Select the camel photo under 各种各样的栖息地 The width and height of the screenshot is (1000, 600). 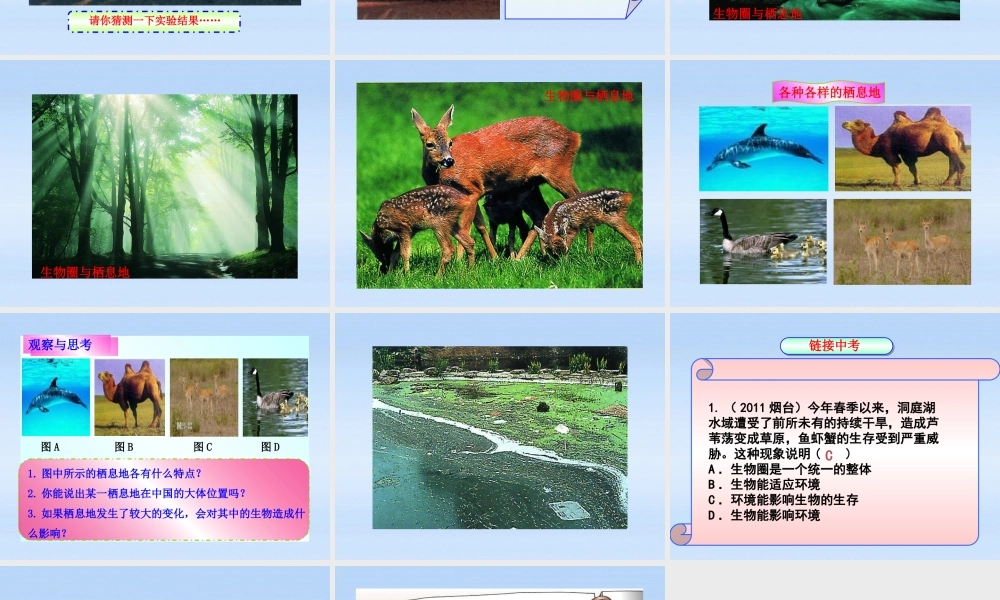902,149
